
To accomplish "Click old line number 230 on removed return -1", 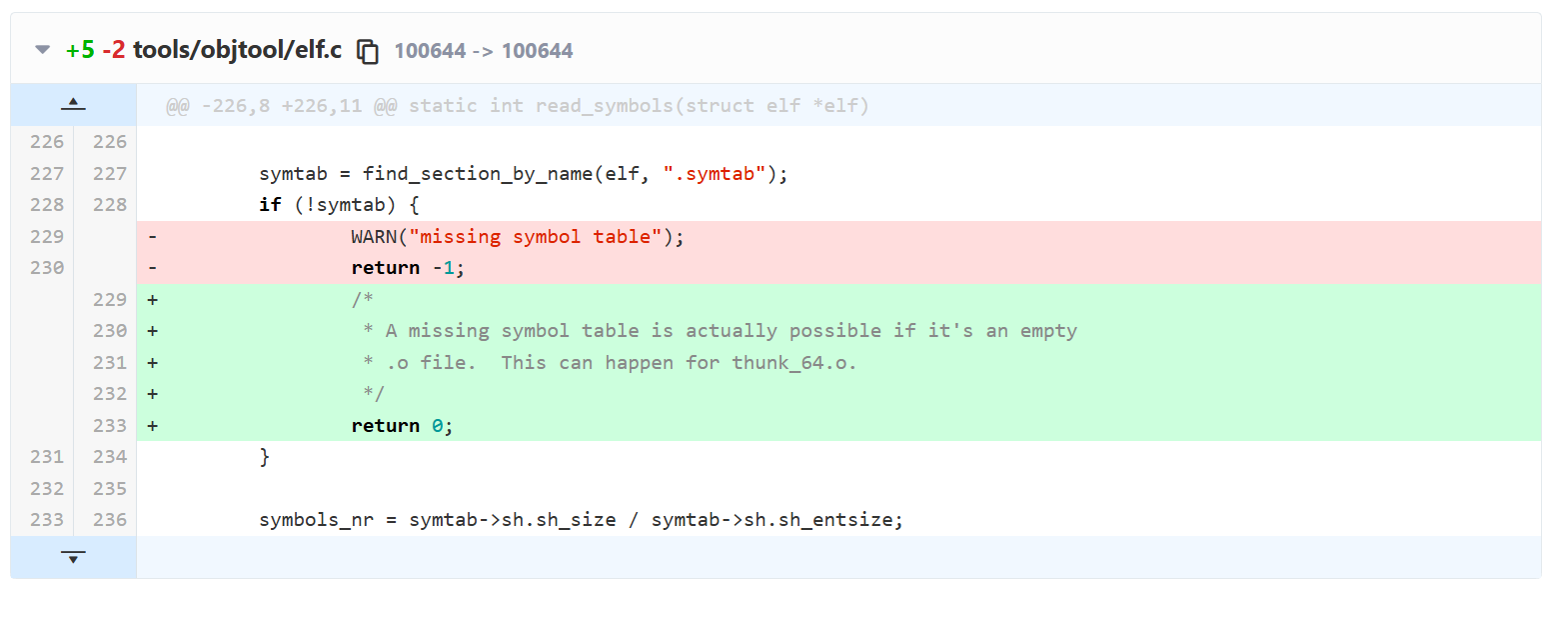I will (47, 268).
